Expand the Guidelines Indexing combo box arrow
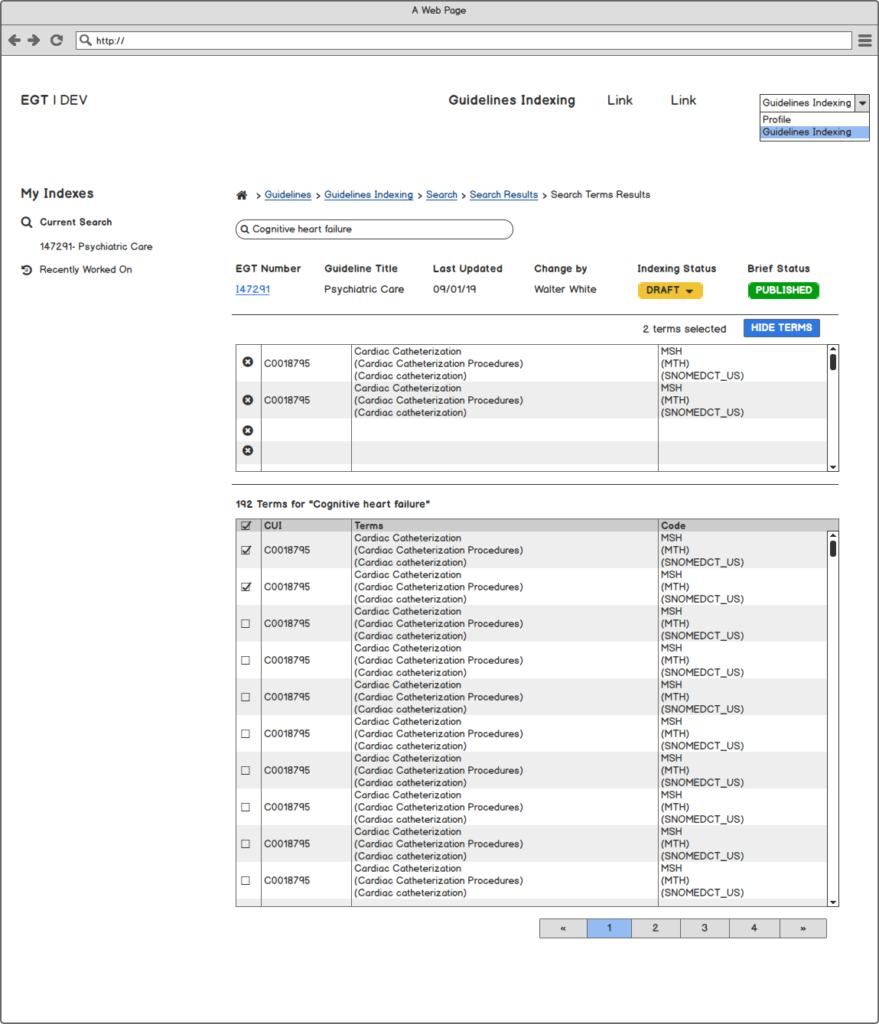 (x=862, y=103)
